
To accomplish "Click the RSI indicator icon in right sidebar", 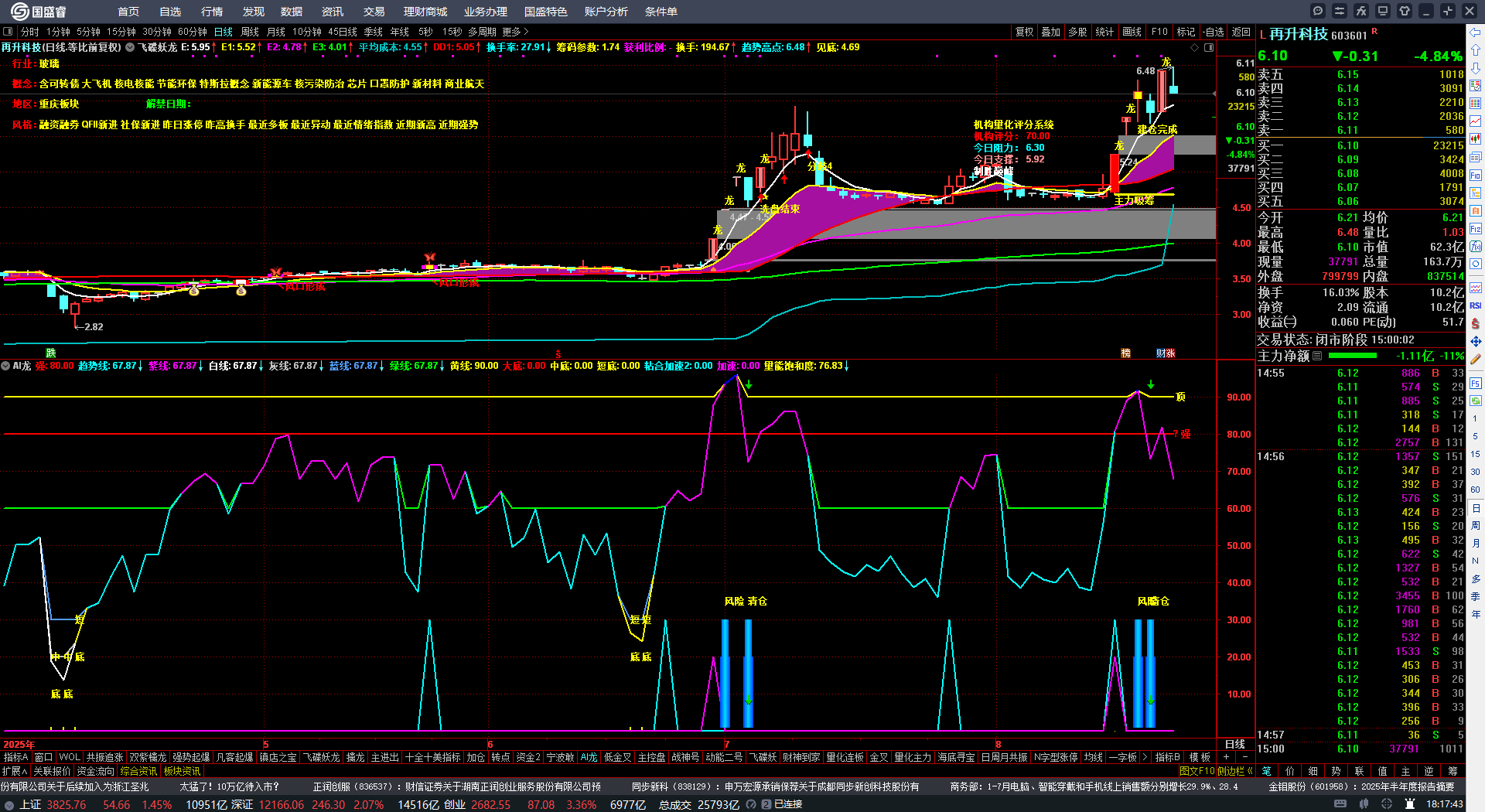I will coord(1476,305).
